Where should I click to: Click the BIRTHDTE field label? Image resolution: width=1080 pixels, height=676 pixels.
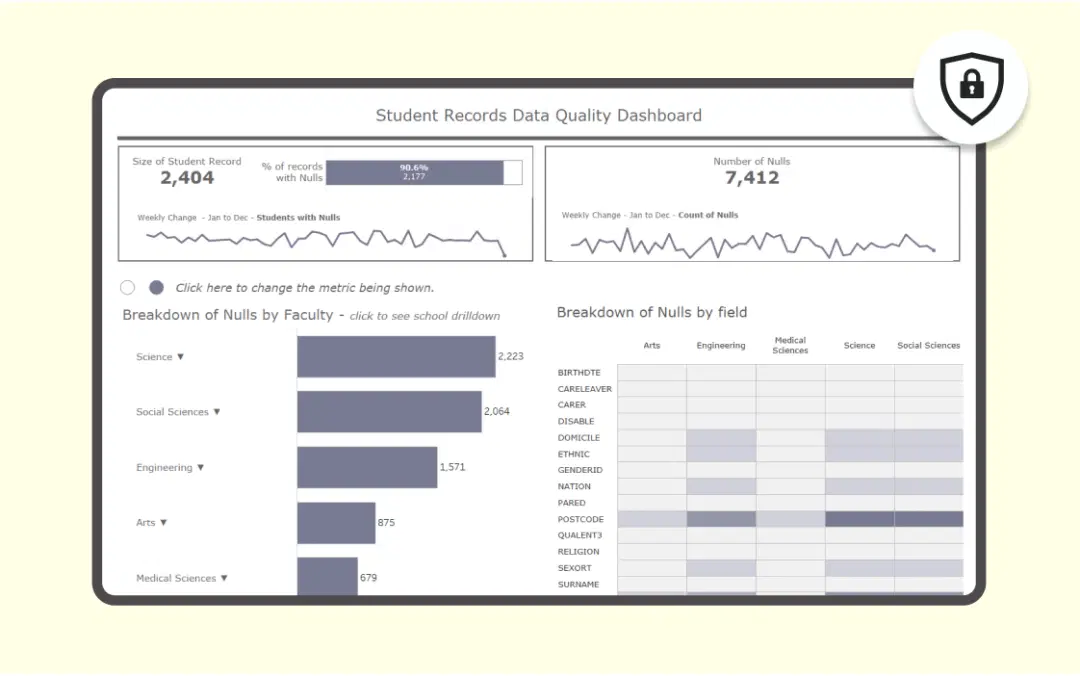click(578, 372)
